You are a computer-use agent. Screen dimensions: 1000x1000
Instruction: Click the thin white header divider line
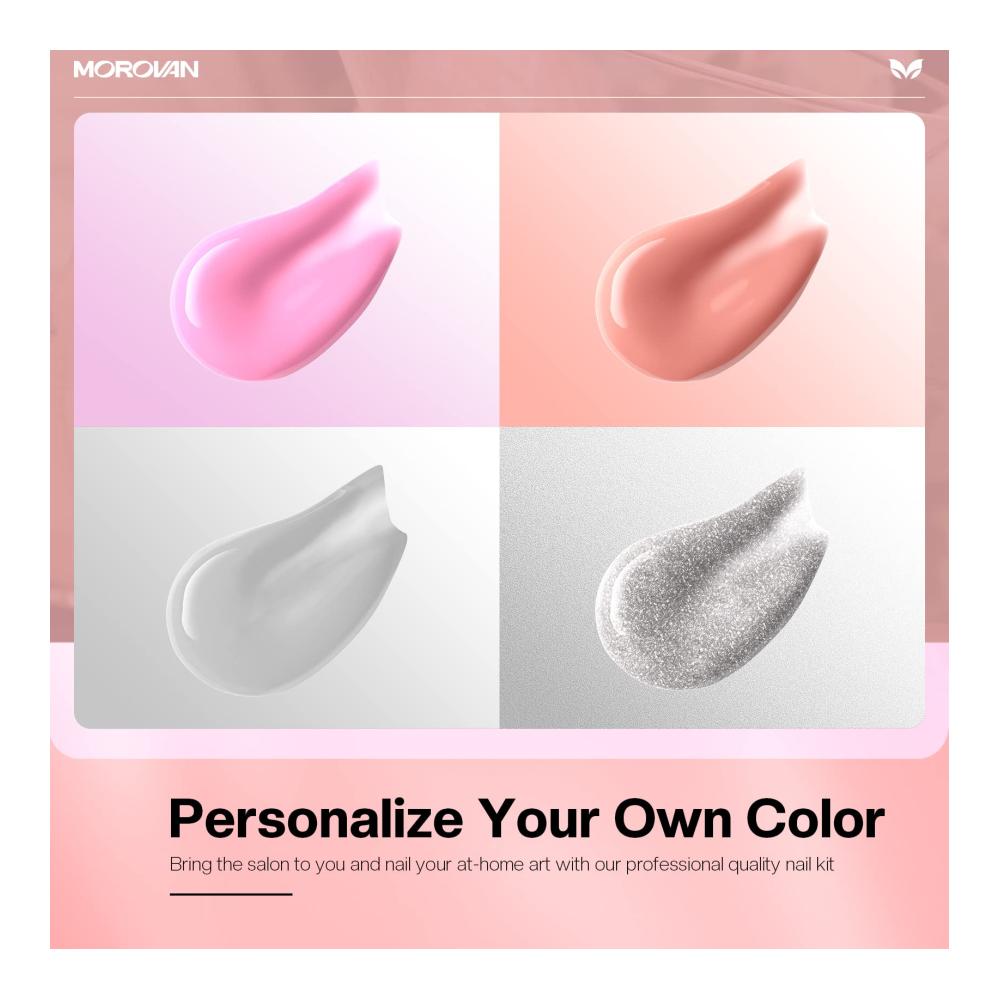[499, 98]
